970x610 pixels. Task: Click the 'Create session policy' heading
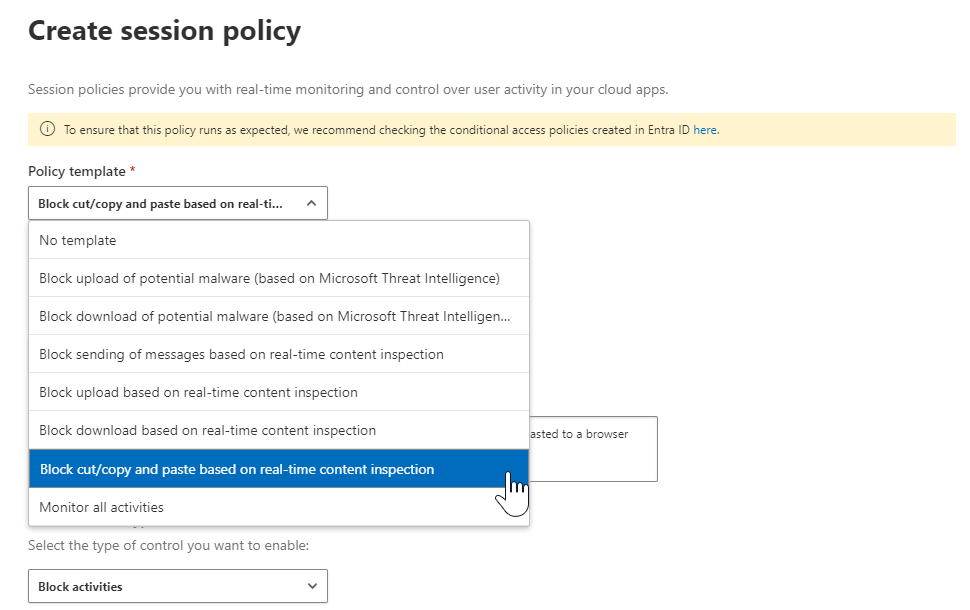(x=165, y=31)
